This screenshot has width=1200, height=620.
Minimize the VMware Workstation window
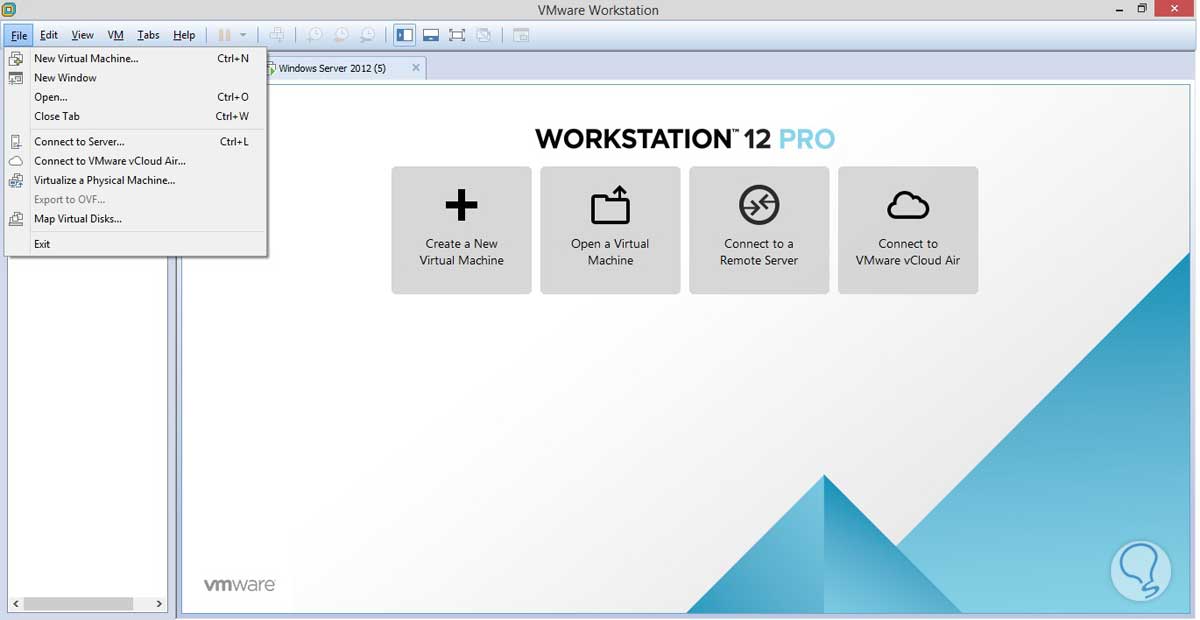[x=1118, y=9]
